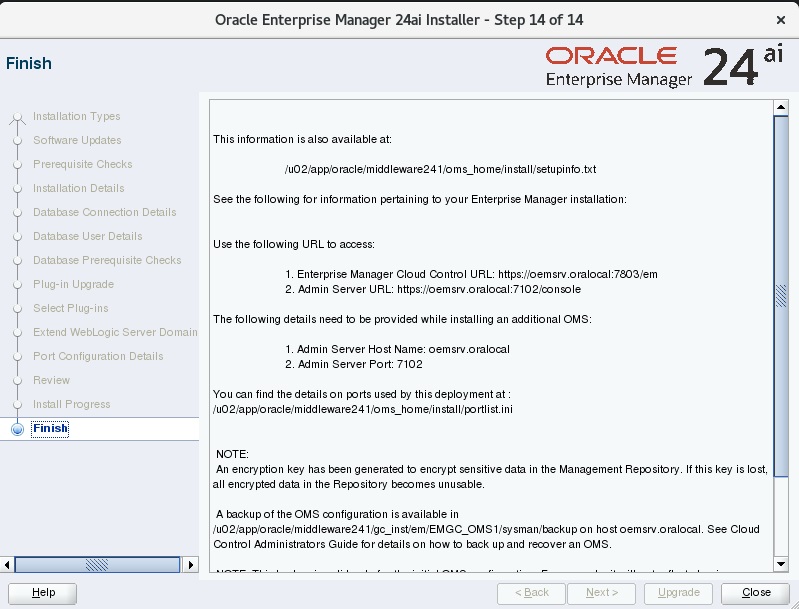Select the Install Progress step

(71, 405)
